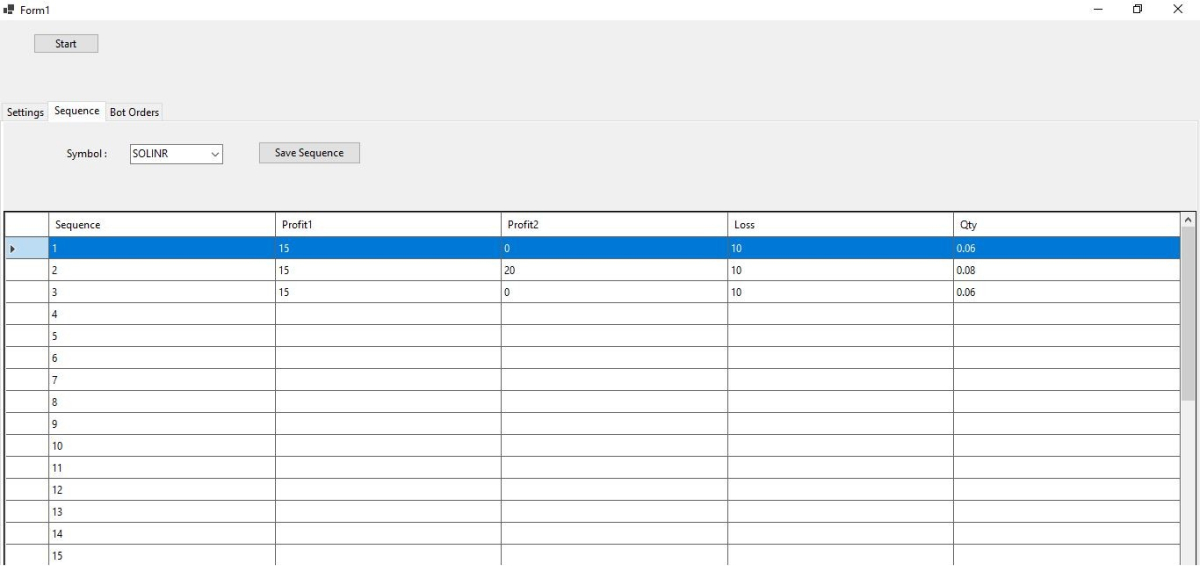Click the Qty column header

[x=1066, y=225]
